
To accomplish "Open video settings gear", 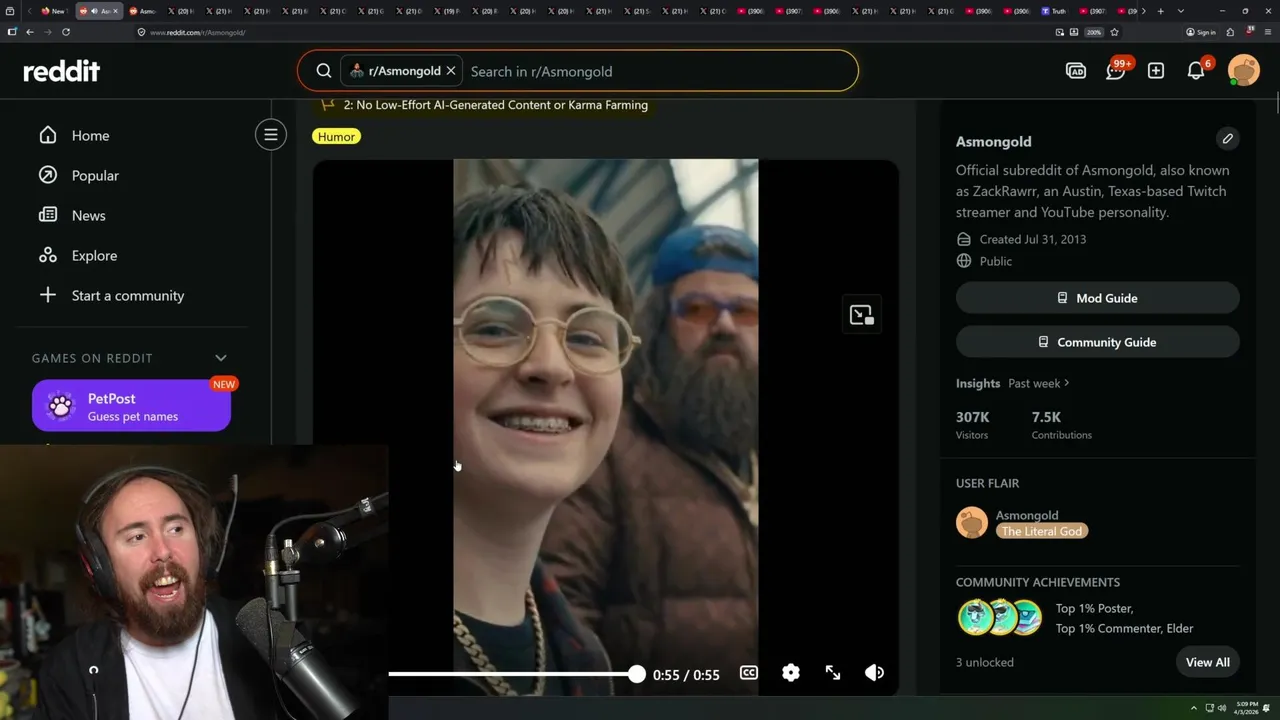I will pyautogui.click(x=791, y=673).
